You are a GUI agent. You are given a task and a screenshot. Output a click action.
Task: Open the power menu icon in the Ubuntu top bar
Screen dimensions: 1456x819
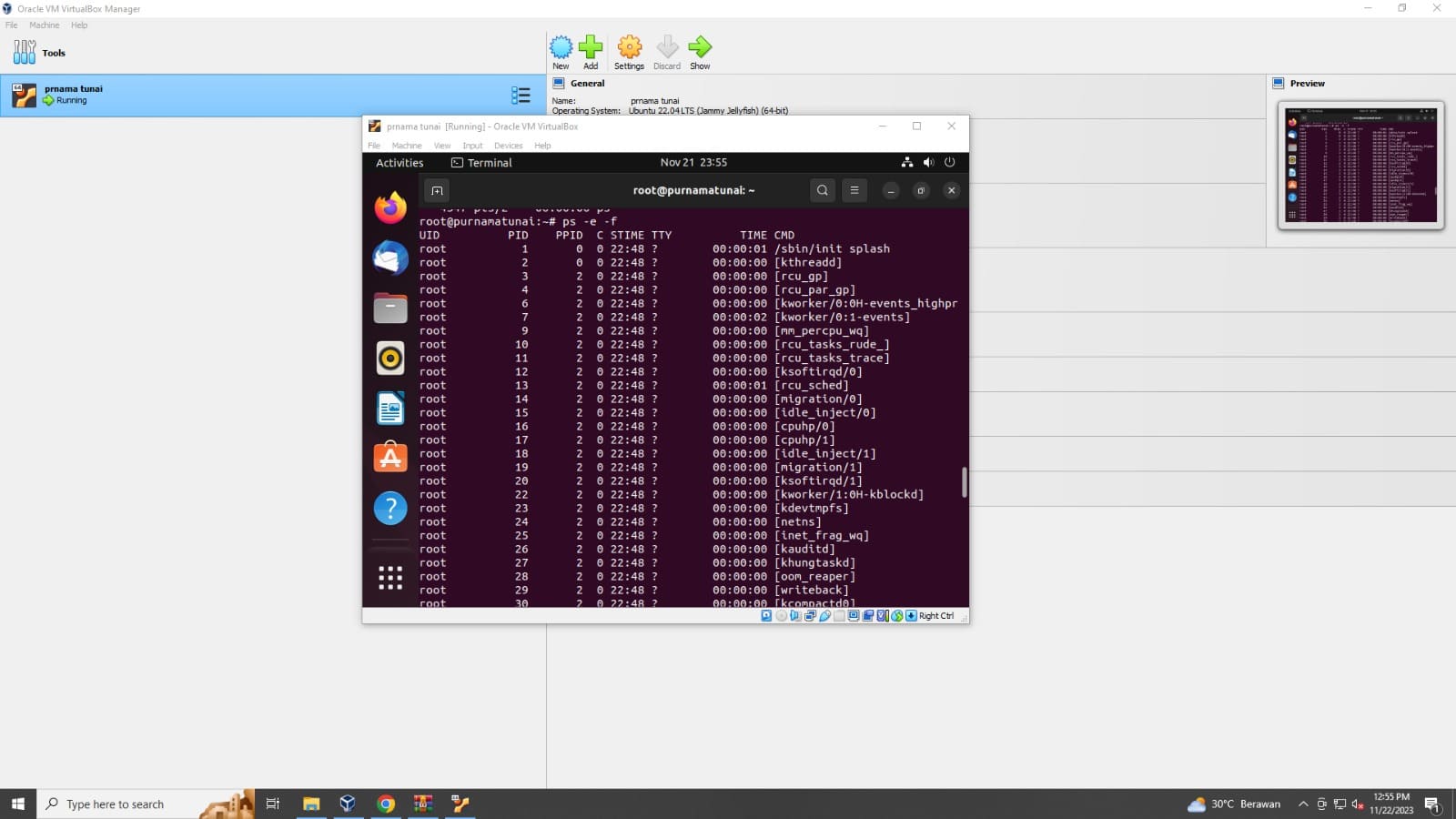pyautogui.click(x=949, y=163)
